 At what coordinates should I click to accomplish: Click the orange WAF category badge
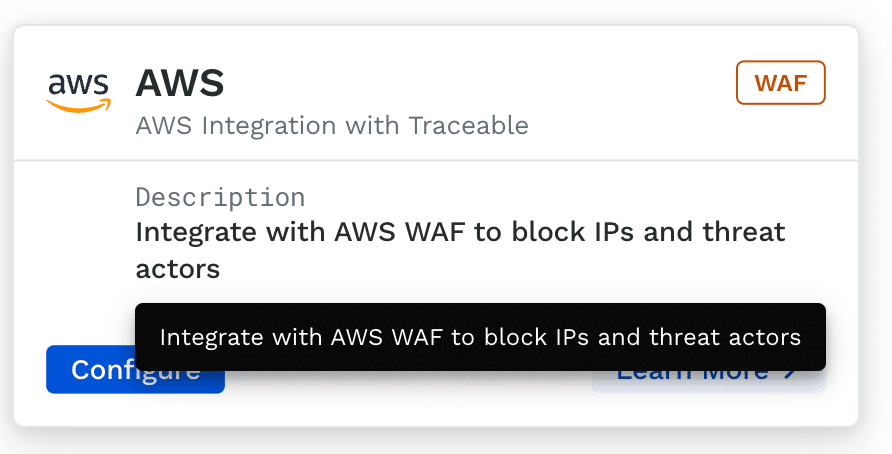[x=780, y=83]
